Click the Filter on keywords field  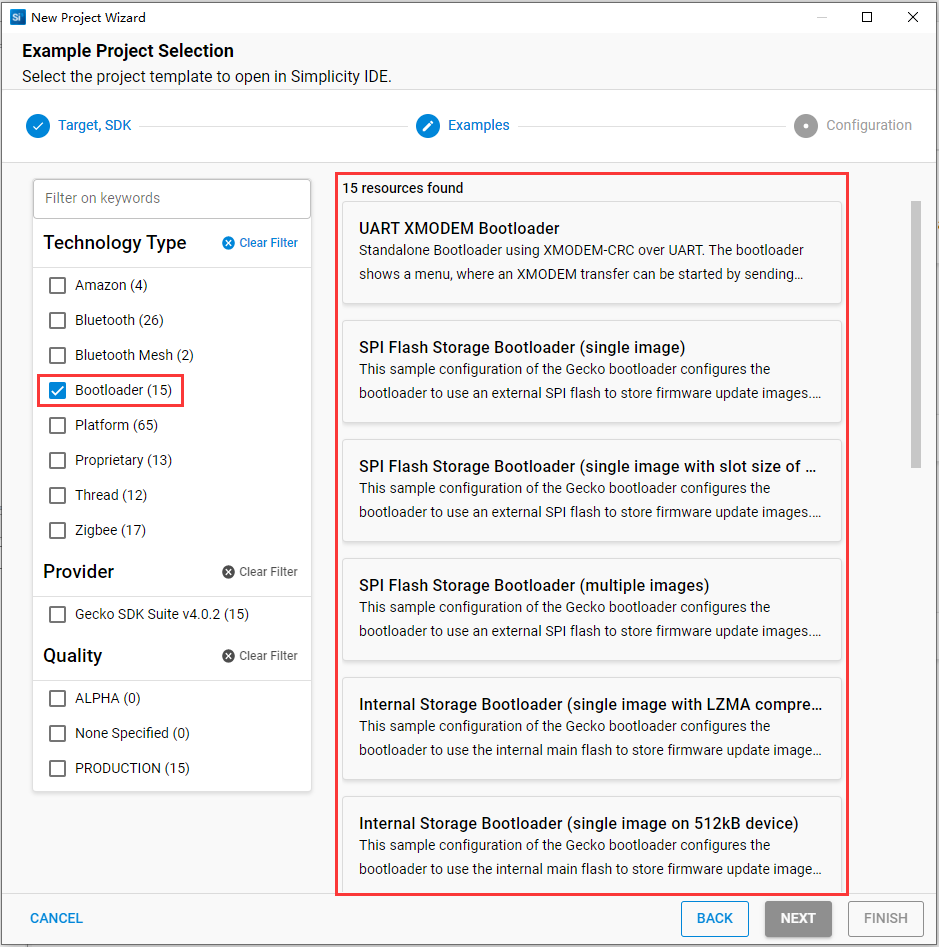[x=172, y=198]
